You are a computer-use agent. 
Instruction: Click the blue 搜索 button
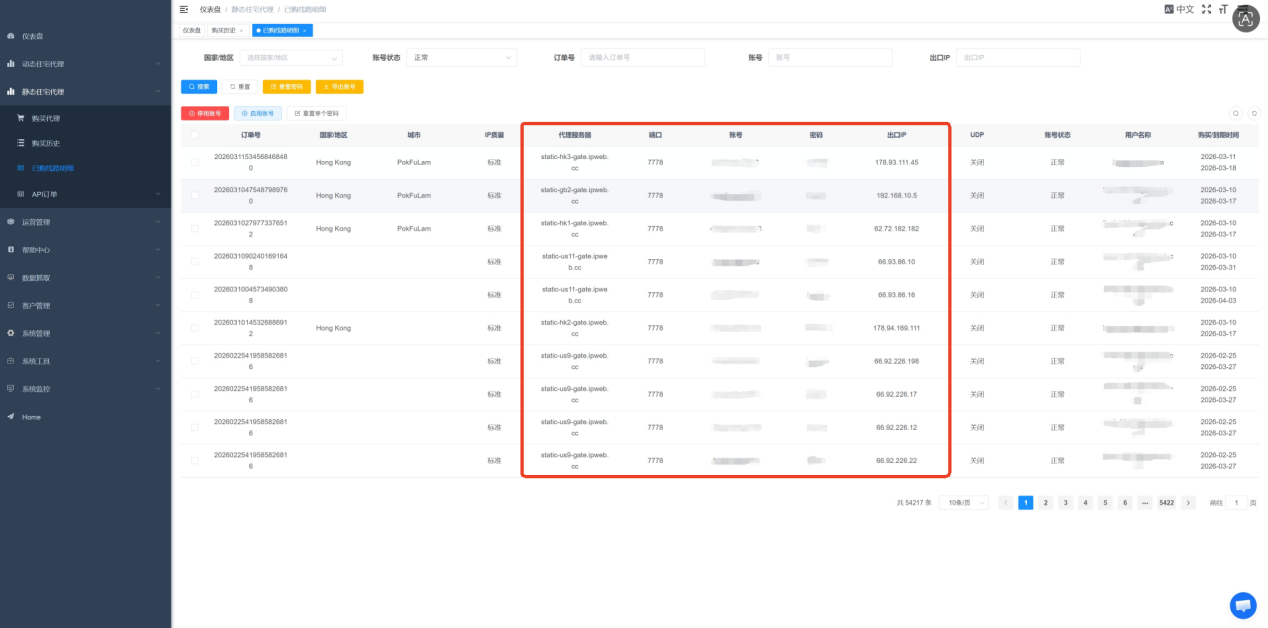click(x=199, y=87)
